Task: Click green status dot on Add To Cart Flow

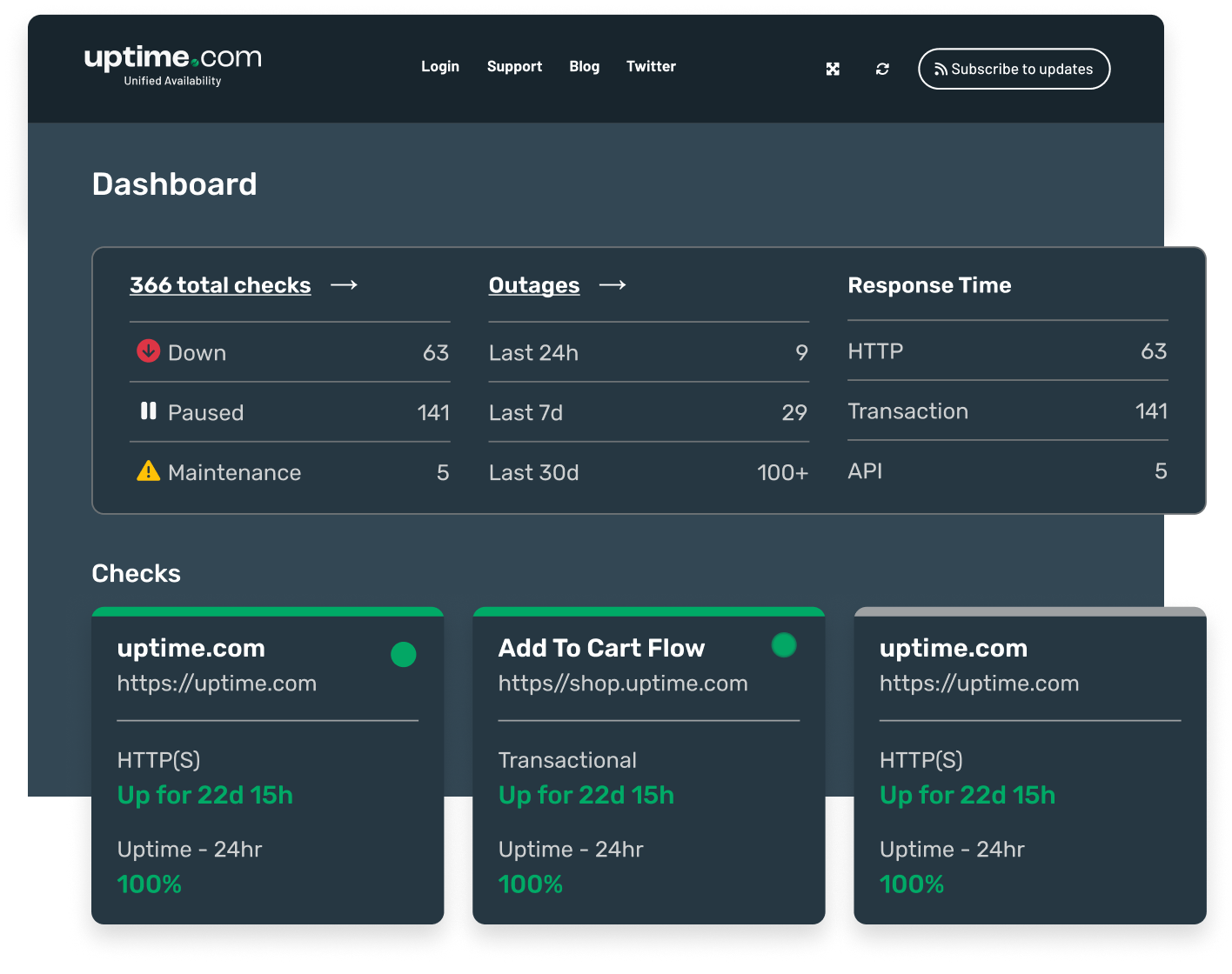Action: [x=784, y=644]
